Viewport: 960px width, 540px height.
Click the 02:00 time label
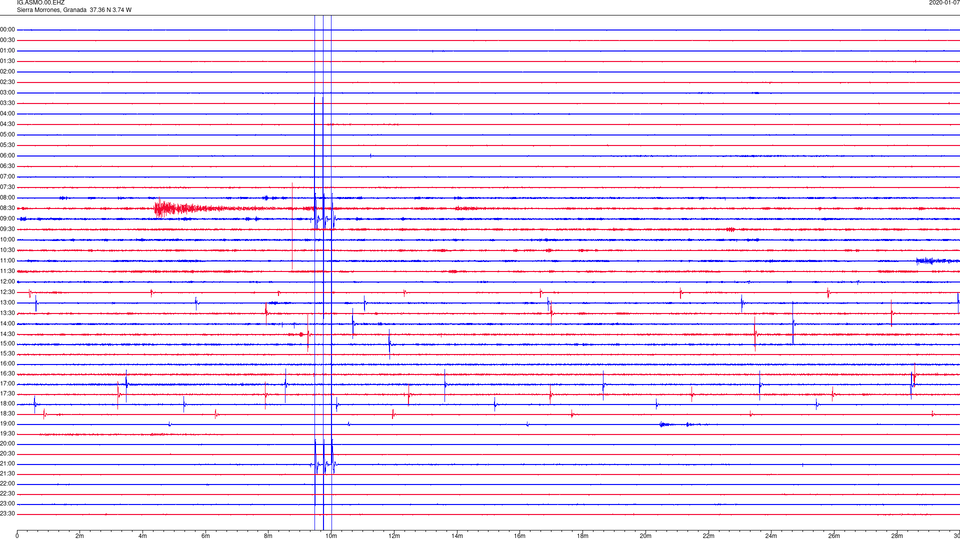7,71
